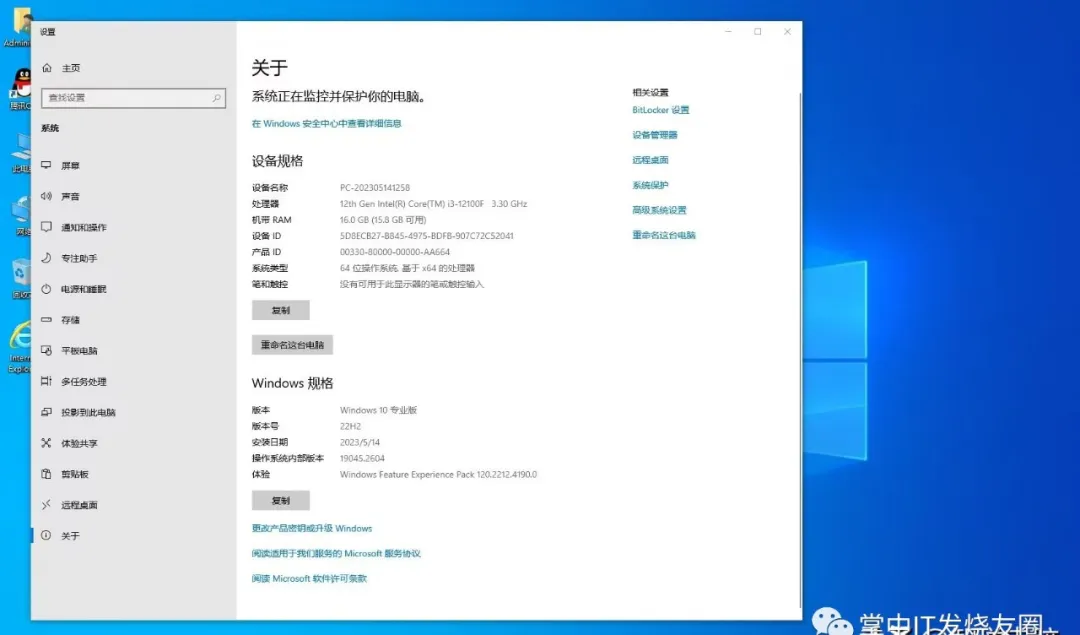
Task: Open 高级系统设置 related link
Action: [x=659, y=210]
